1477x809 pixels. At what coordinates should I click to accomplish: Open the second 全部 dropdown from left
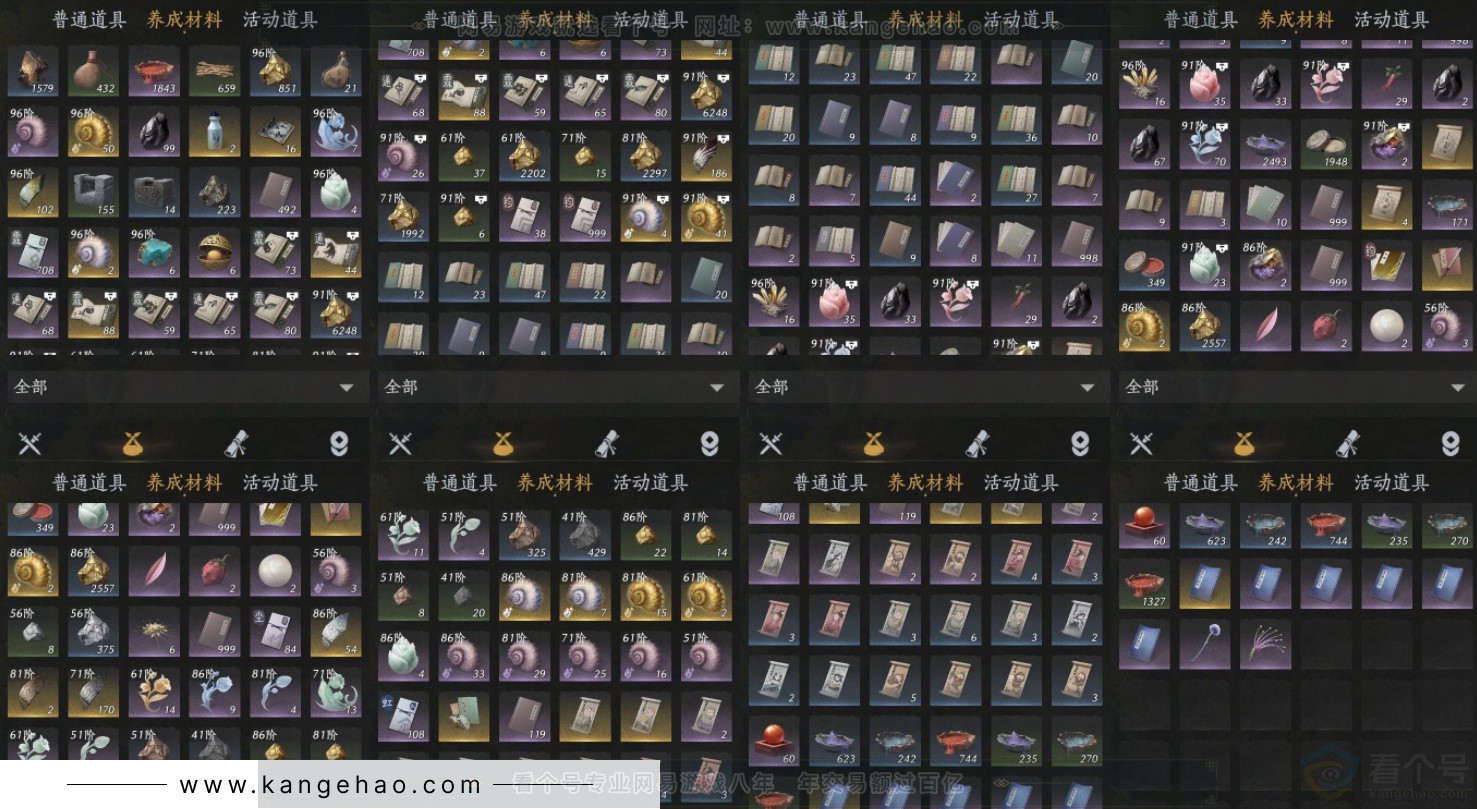(555, 387)
